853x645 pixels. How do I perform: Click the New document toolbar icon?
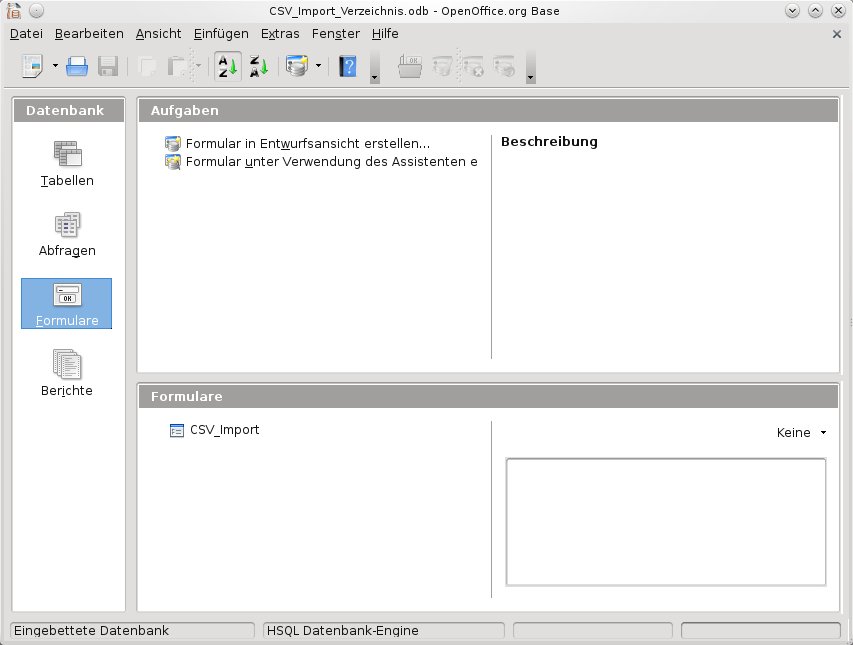click(x=33, y=67)
